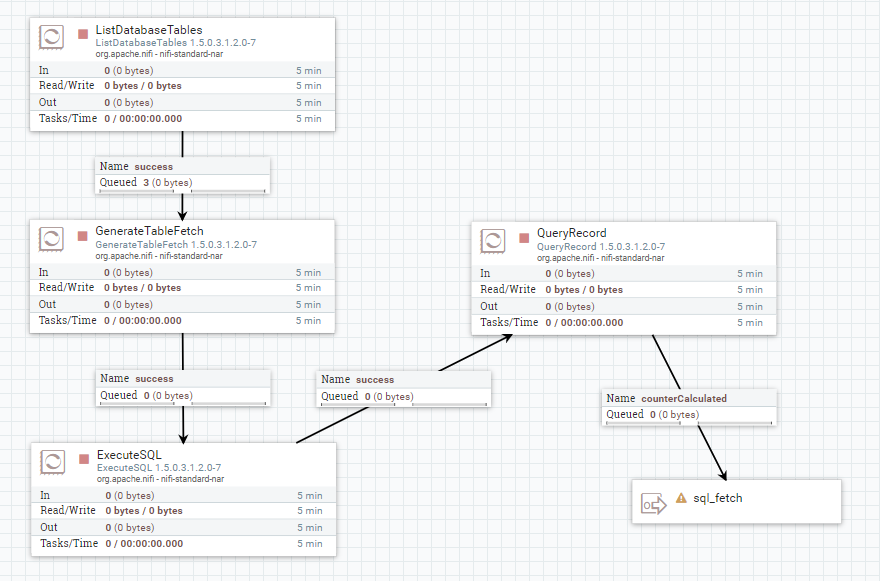
Task: Click the Tasks/Time row of ExecuteSQL
Action: click(184, 543)
